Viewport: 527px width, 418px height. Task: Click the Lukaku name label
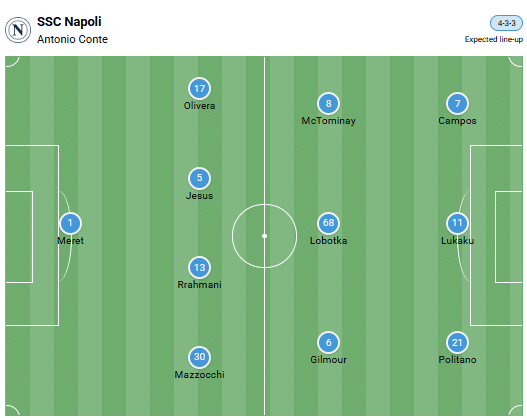(x=457, y=241)
